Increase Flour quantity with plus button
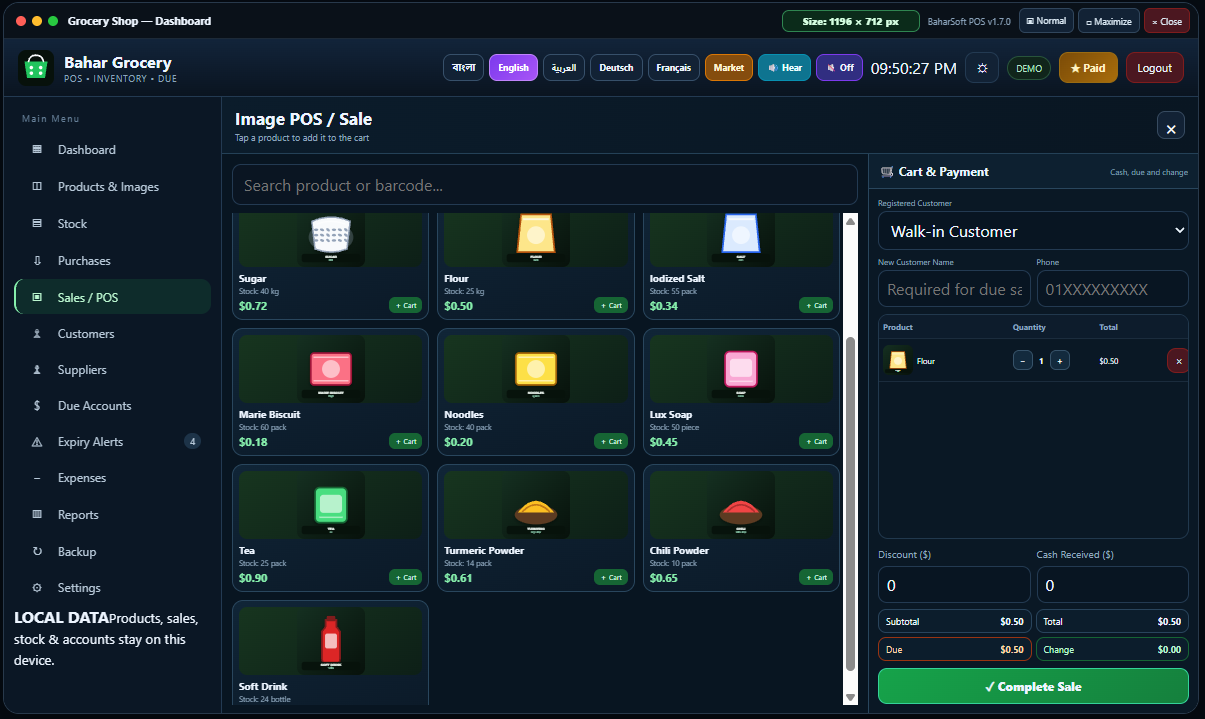 pos(1060,360)
